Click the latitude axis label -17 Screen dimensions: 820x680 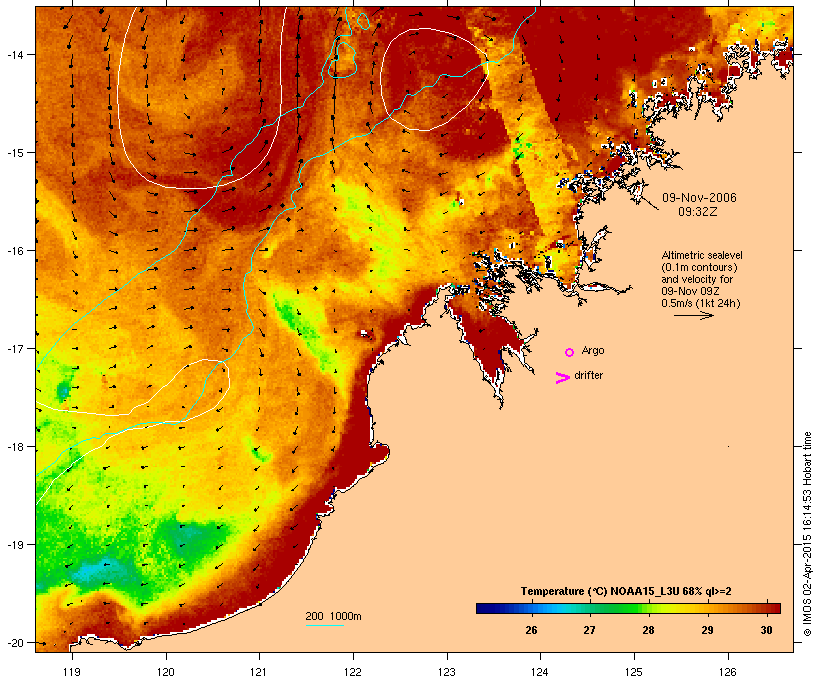pyautogui.click(x=14, y=349)
